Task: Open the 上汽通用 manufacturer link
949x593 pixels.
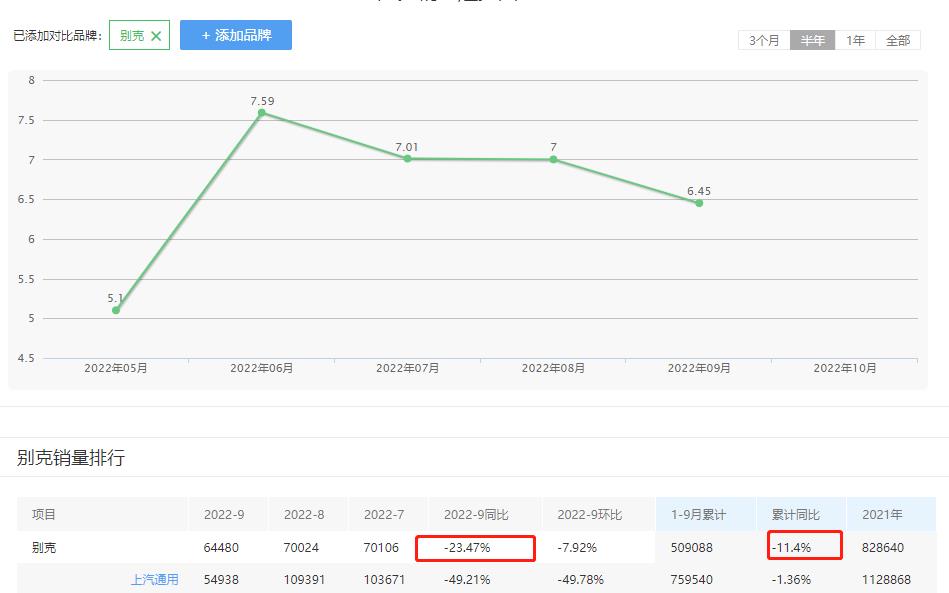Action: 154,579
